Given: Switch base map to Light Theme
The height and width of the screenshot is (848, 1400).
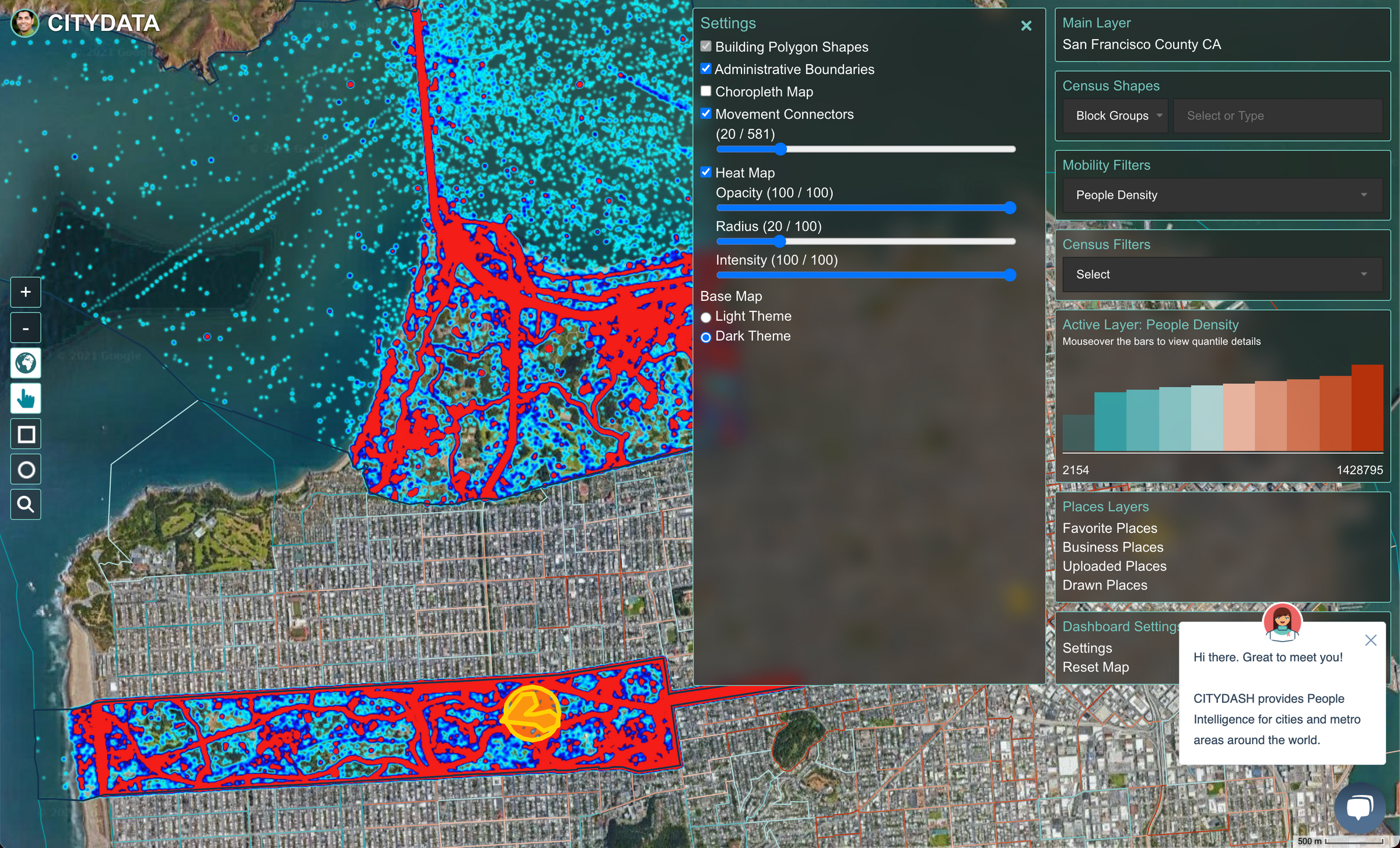Looking at the screenshot, I should (706, 317).
